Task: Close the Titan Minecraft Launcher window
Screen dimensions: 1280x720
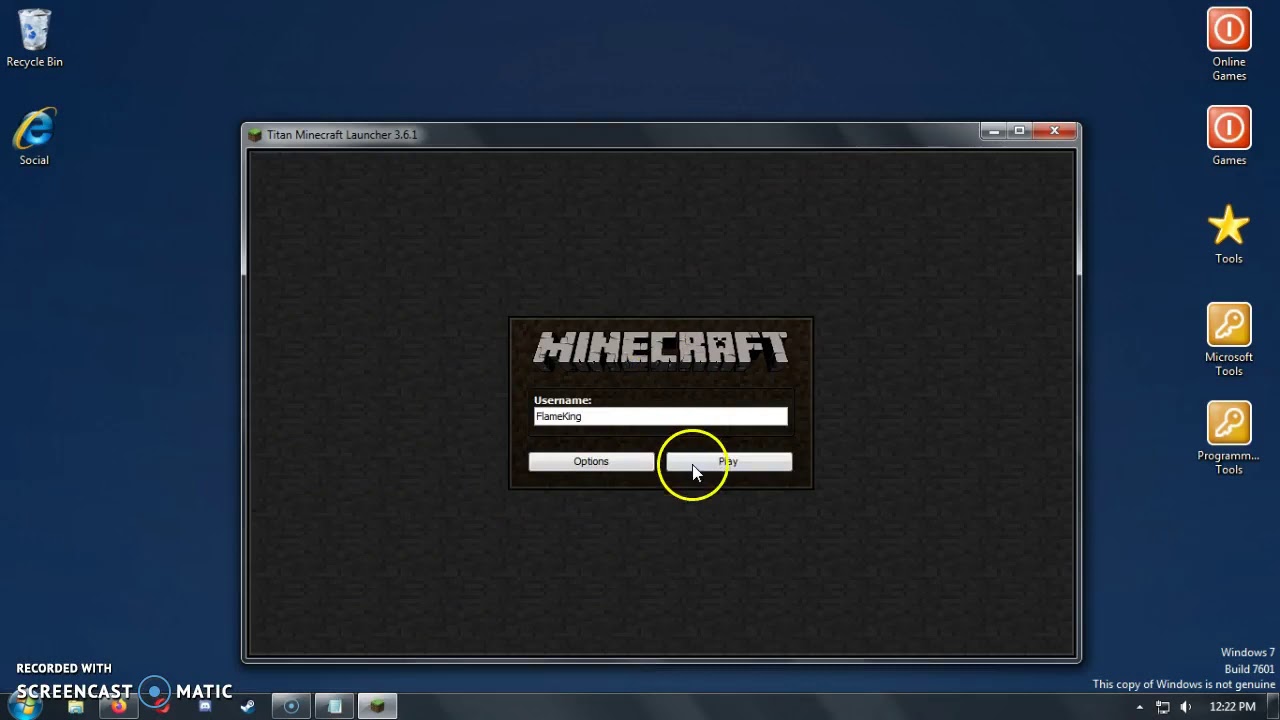Action: [x=1054, y=131]
